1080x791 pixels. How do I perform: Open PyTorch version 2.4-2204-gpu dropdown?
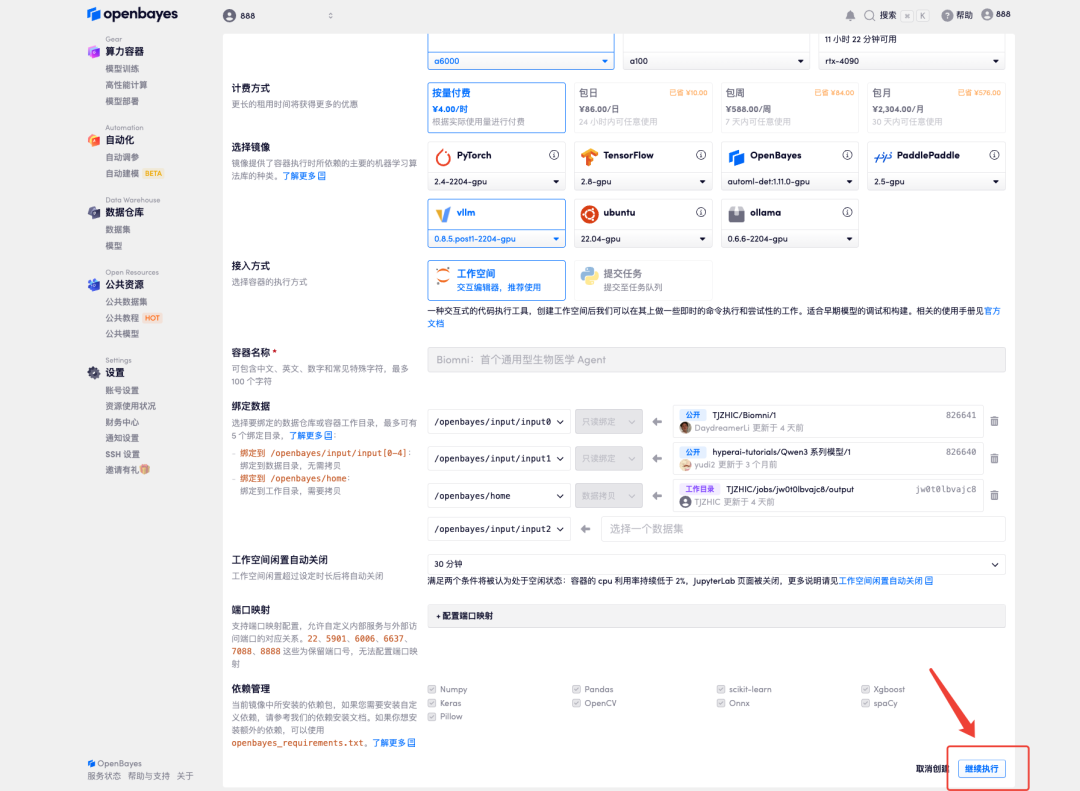pos(497,181)
